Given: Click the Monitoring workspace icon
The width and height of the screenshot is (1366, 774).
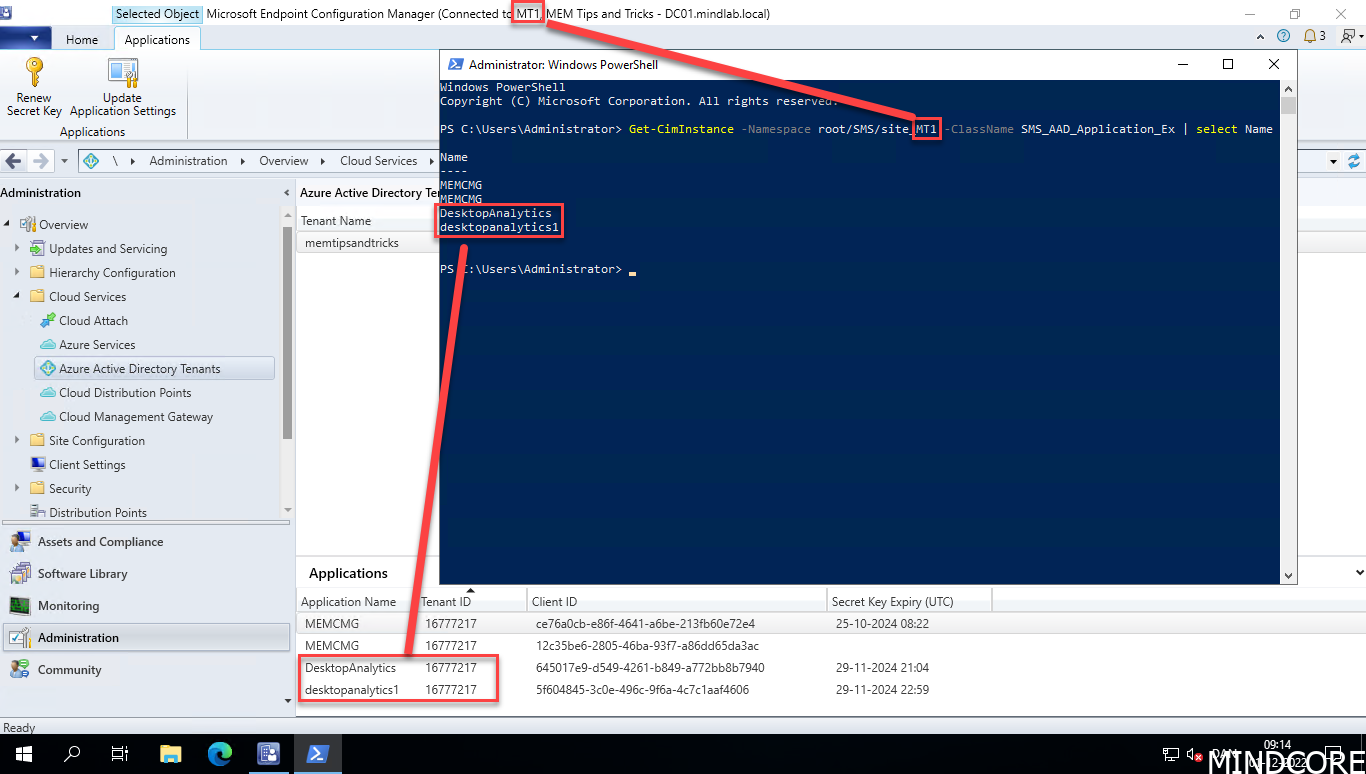Looking at the screenshot, I should click(19, 606).
